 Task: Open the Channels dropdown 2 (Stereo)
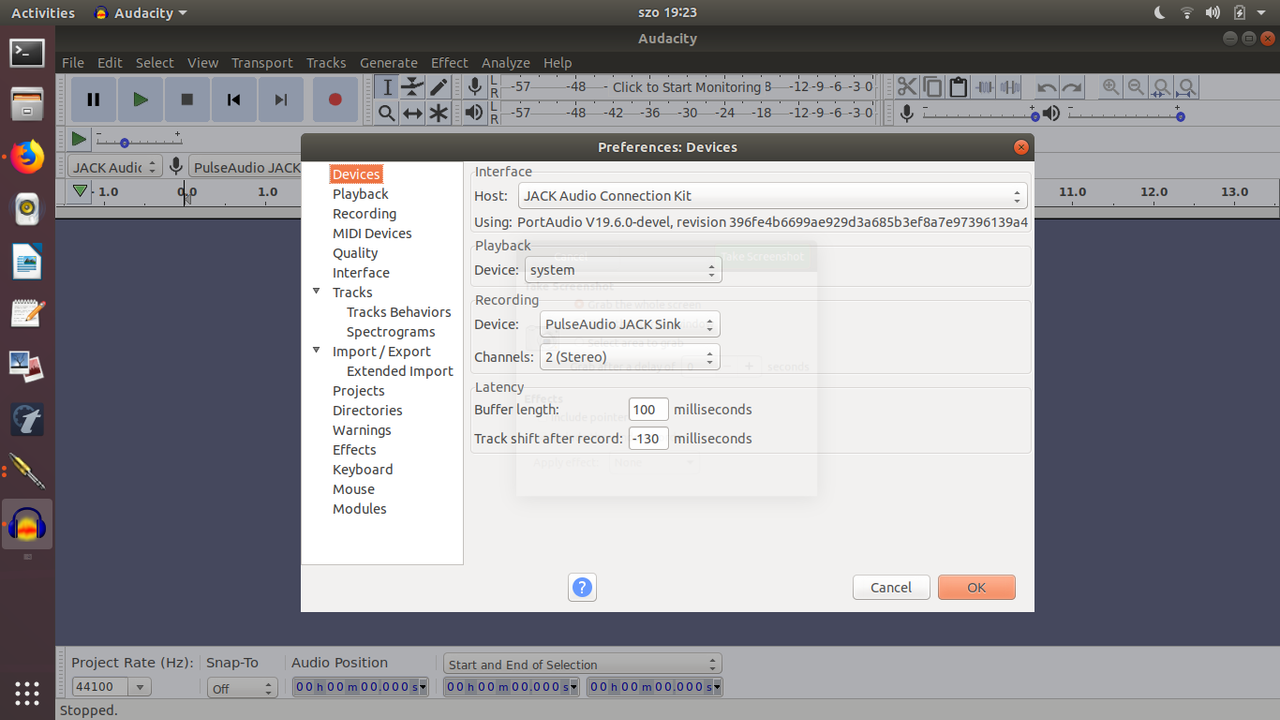click(630, 357)
